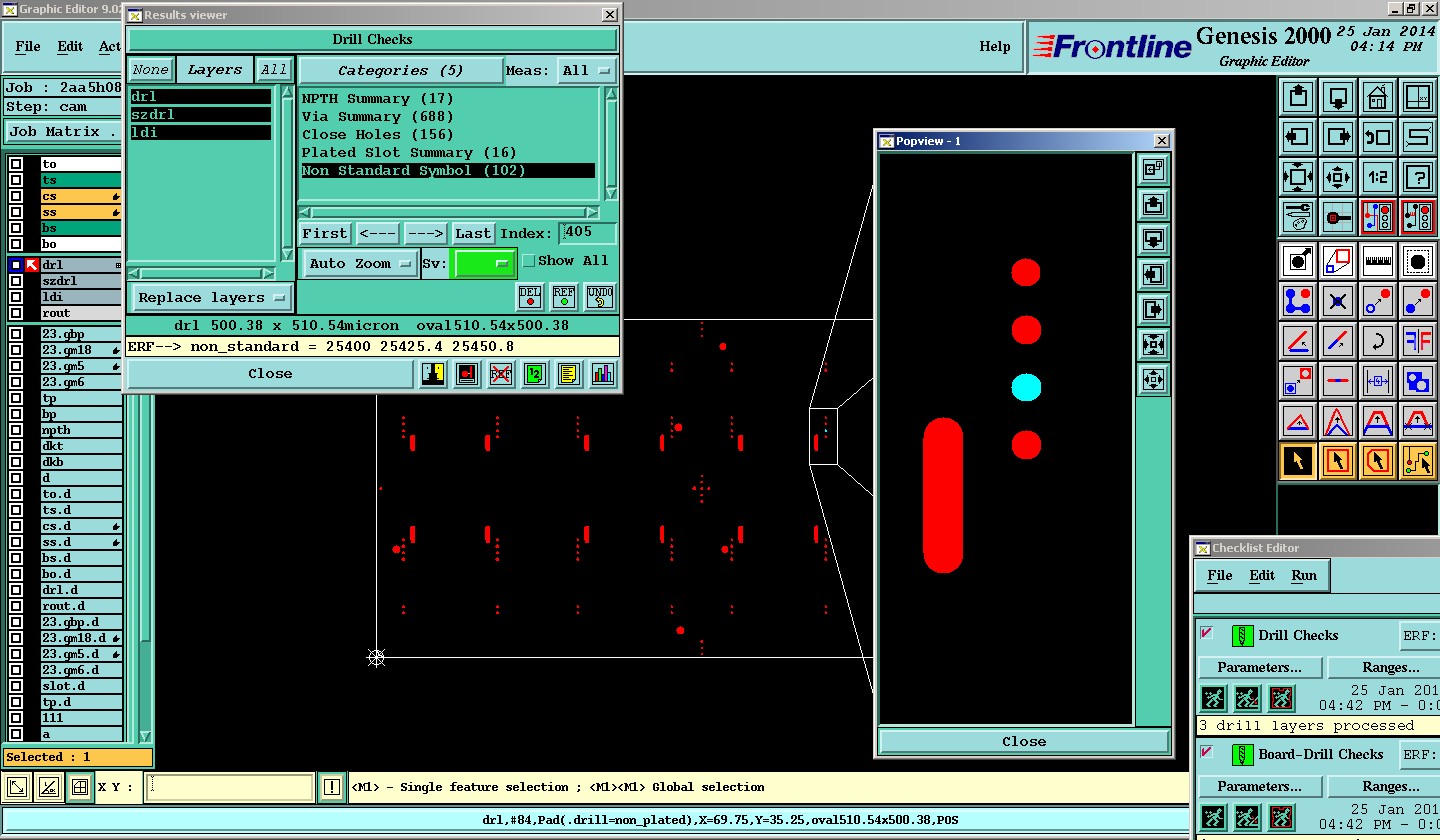Screen dimensions: 1440x840
Task: Open the Edit menu in Graphic Editor
Action: coord(70,46)
